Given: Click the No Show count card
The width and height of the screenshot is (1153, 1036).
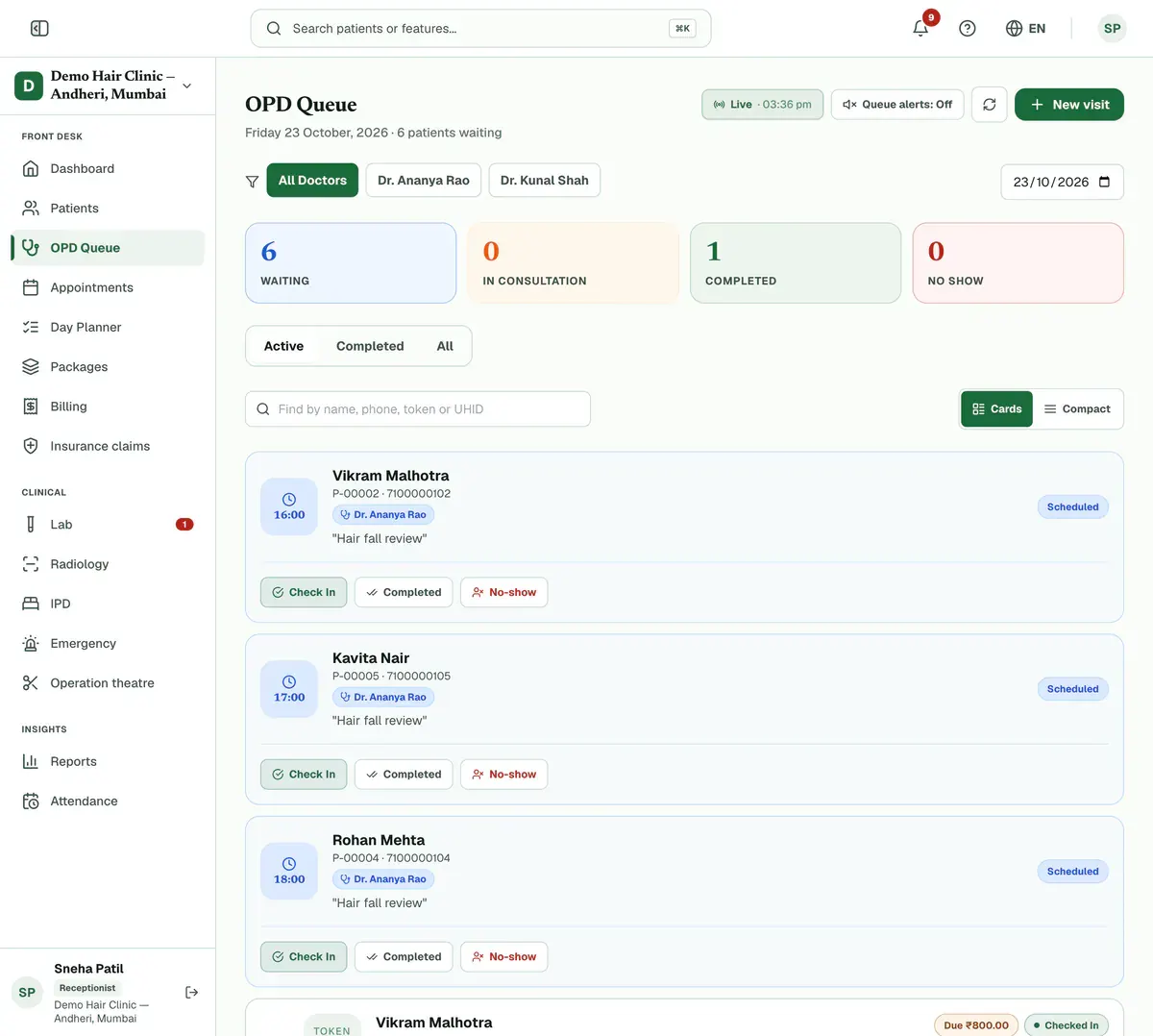Looking at the screenshot, I should [1018, 263].
